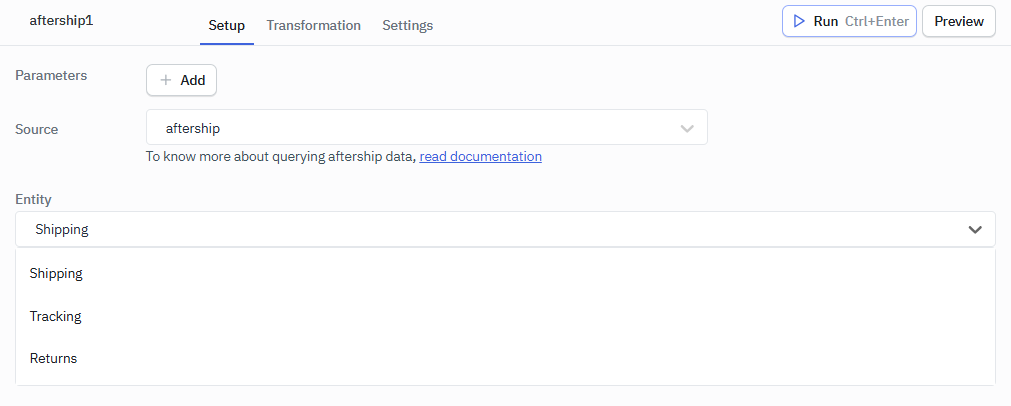1011x406 pixels.
Task: Click the Entity field showing Shipping
Action: click(x=505, y=229)
